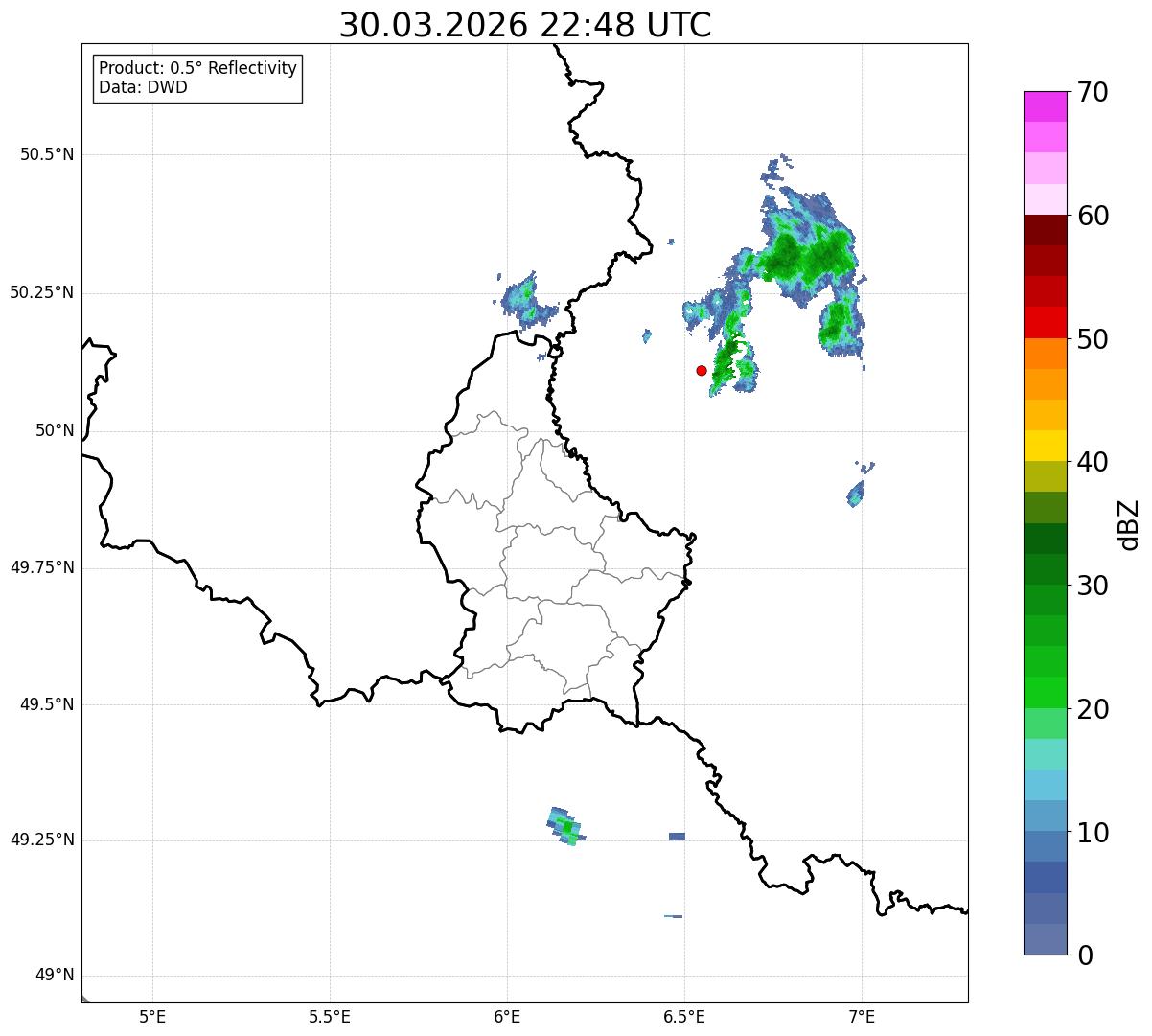Click the latitude label 49.75°N
This screenshot has height=1036, width=1152.
click(x=41, y=567)
